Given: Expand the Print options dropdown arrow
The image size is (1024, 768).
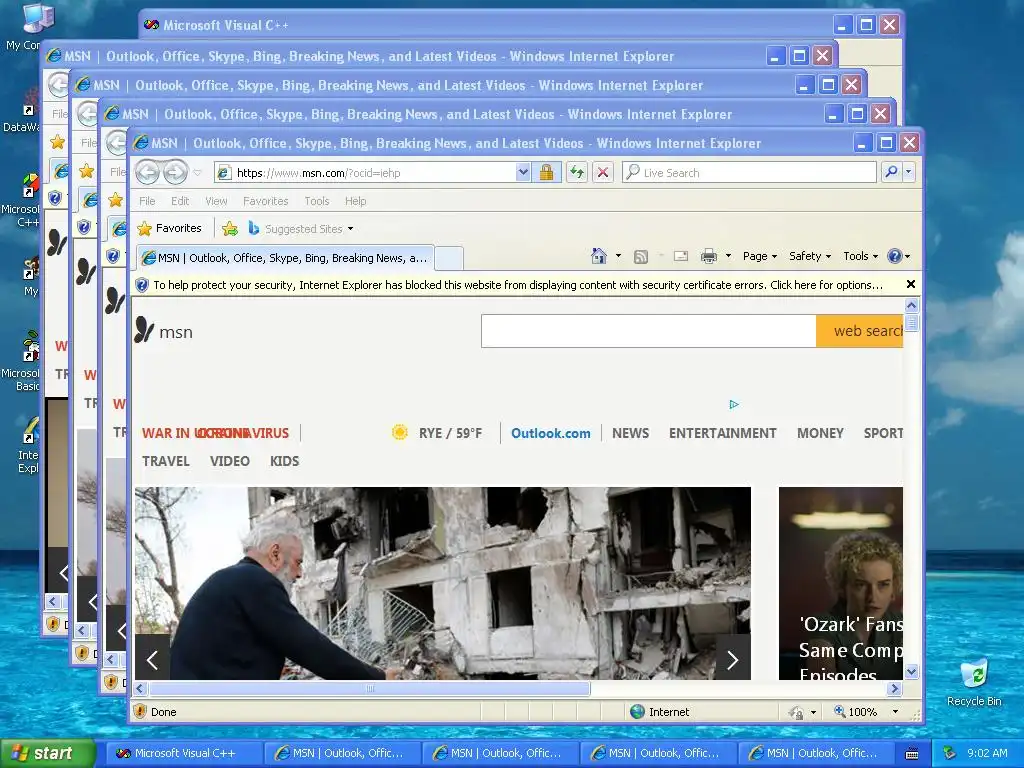Looking at the screenshot, I should click(x=728, y=256).
